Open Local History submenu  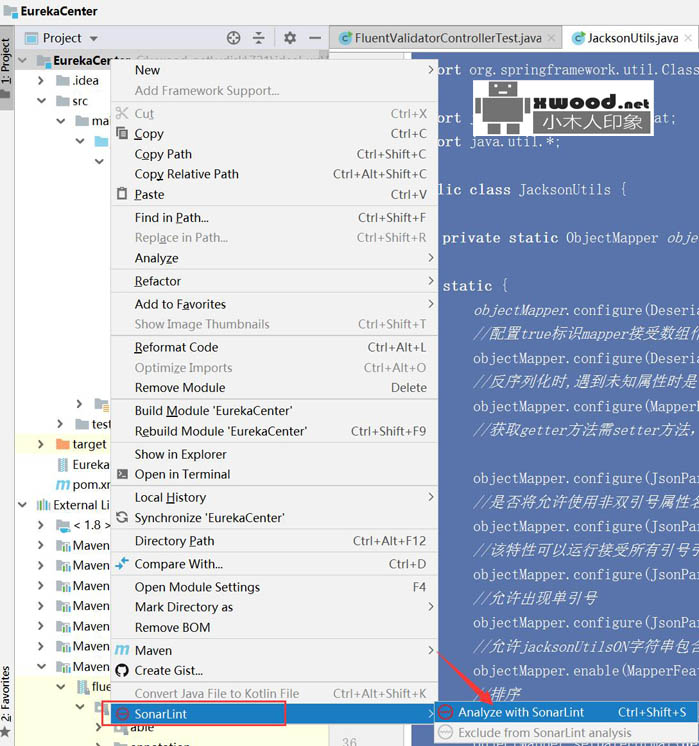(274, 497)
